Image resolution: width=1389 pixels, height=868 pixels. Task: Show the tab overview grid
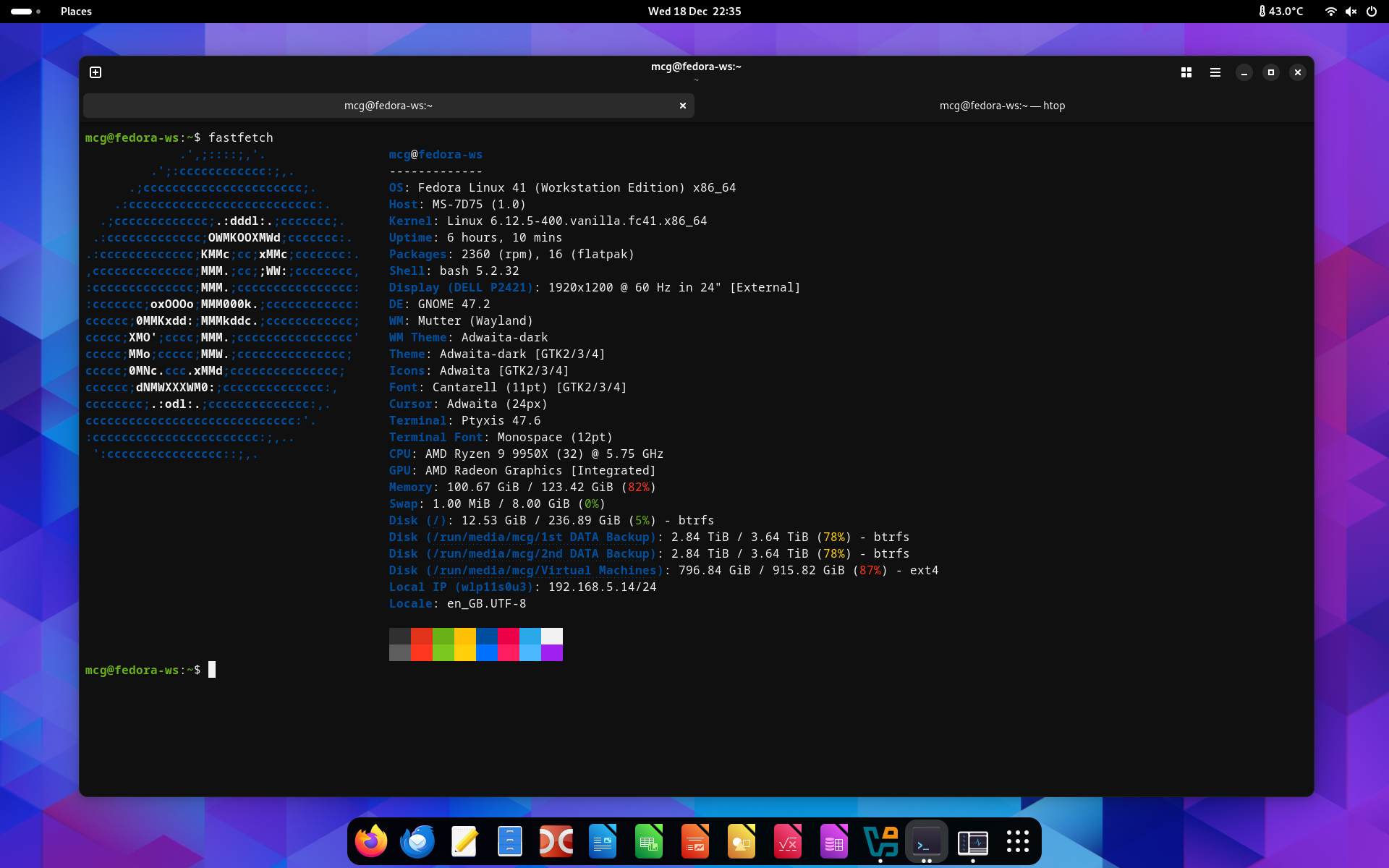click(x=1186, y=72)
